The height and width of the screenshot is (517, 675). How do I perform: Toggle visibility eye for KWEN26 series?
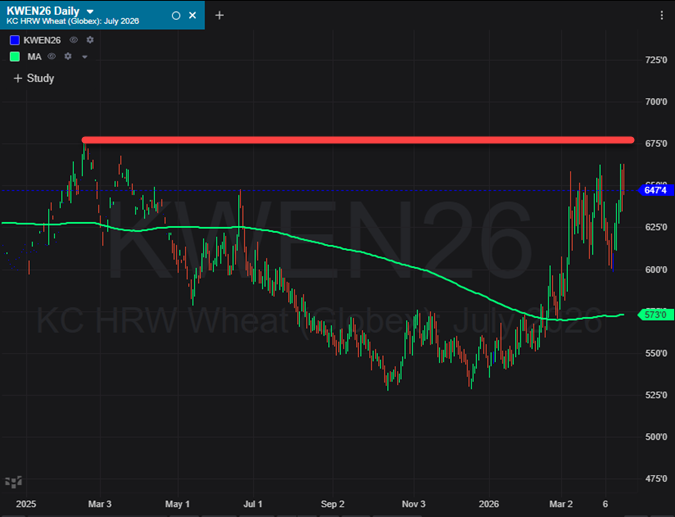click(x=74, y=40)
